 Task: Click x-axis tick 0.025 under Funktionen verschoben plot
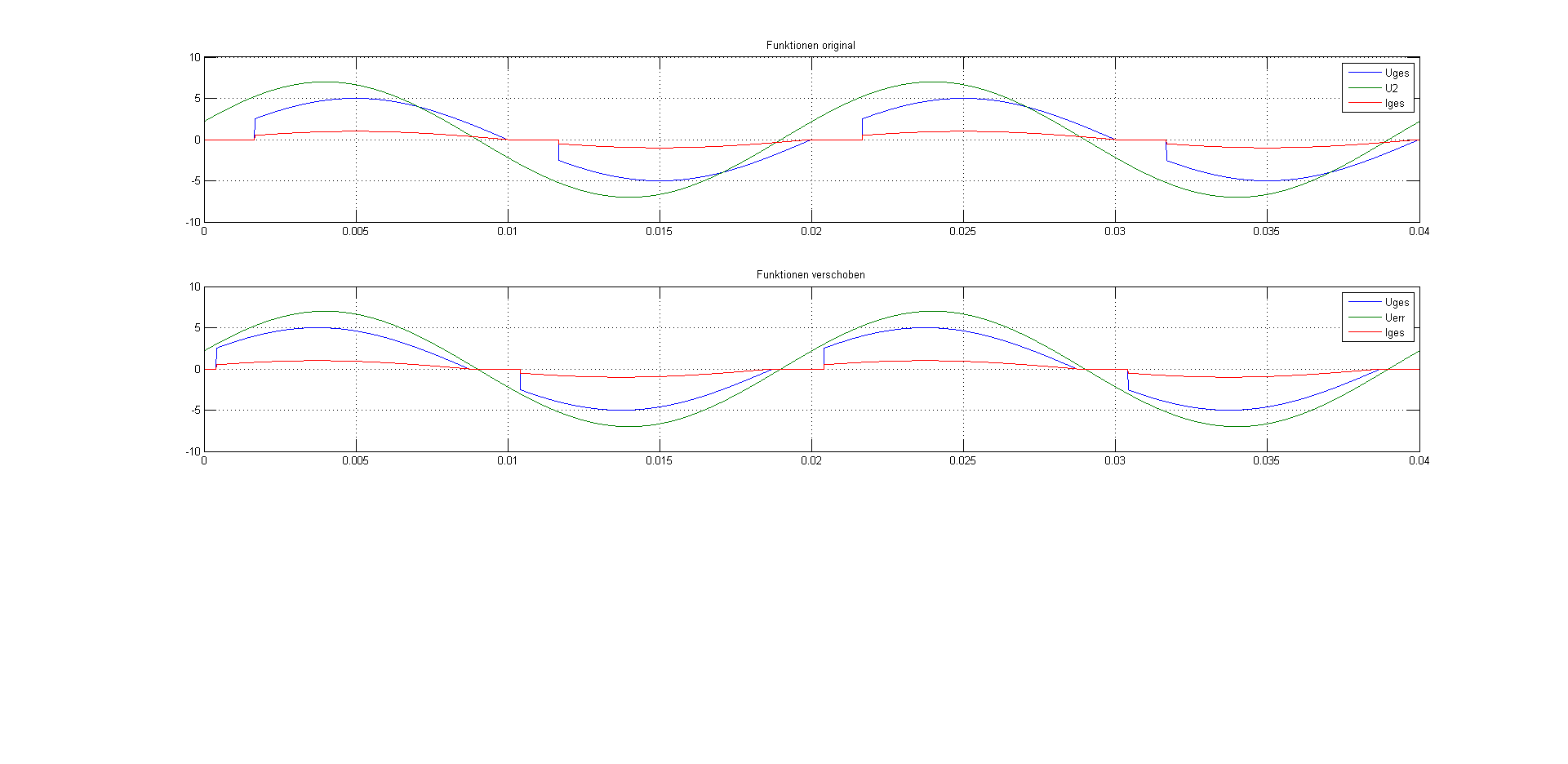963,461
